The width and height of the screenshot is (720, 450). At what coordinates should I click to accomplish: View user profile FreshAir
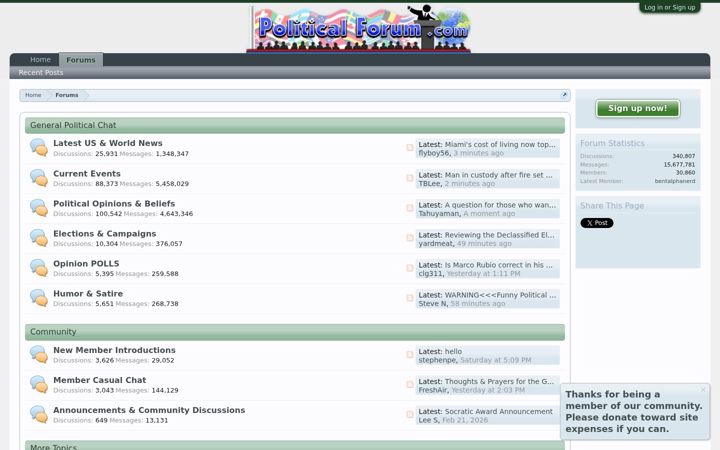pos(433,390)
